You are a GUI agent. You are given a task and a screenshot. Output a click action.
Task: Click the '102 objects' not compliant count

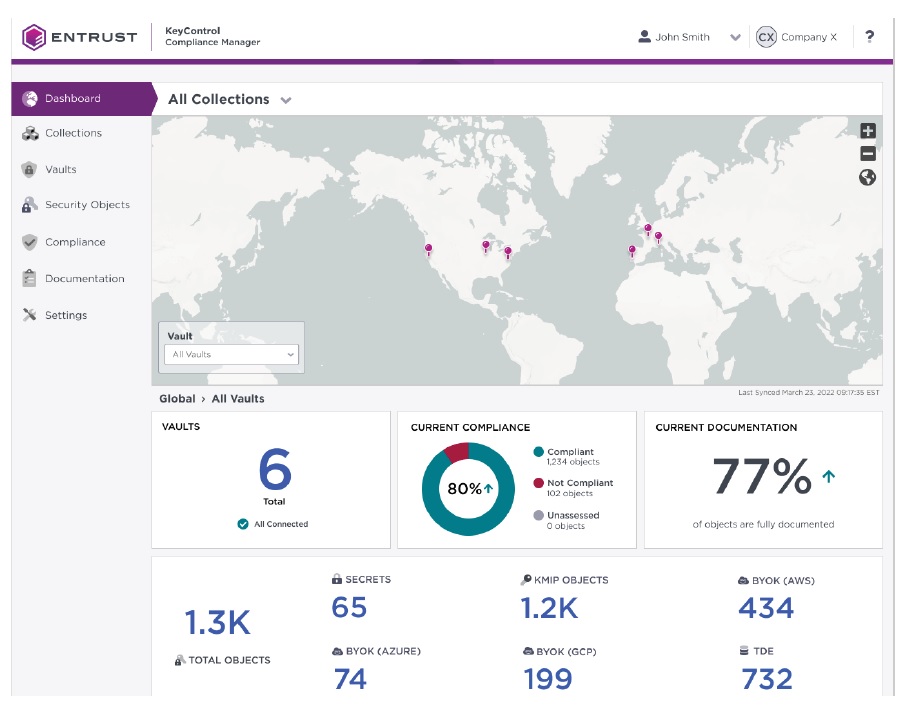(570, 493)
